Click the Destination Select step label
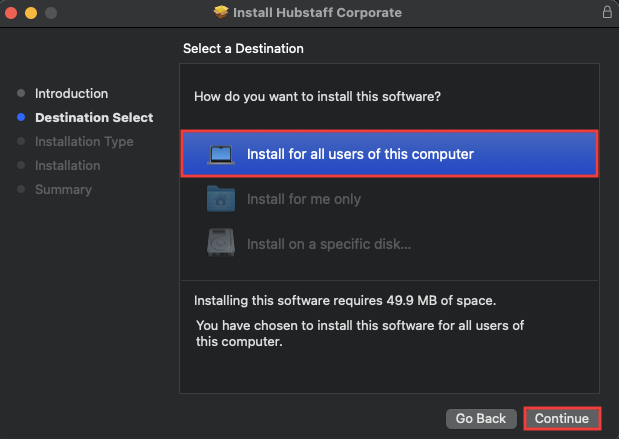This screenshot has height=439, width=619. 94,118
